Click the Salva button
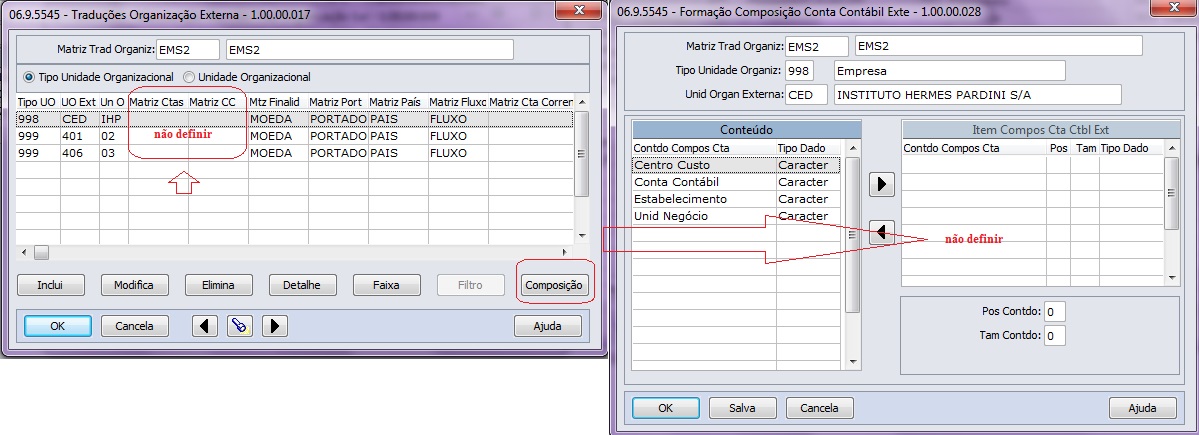 pos(742,408)
